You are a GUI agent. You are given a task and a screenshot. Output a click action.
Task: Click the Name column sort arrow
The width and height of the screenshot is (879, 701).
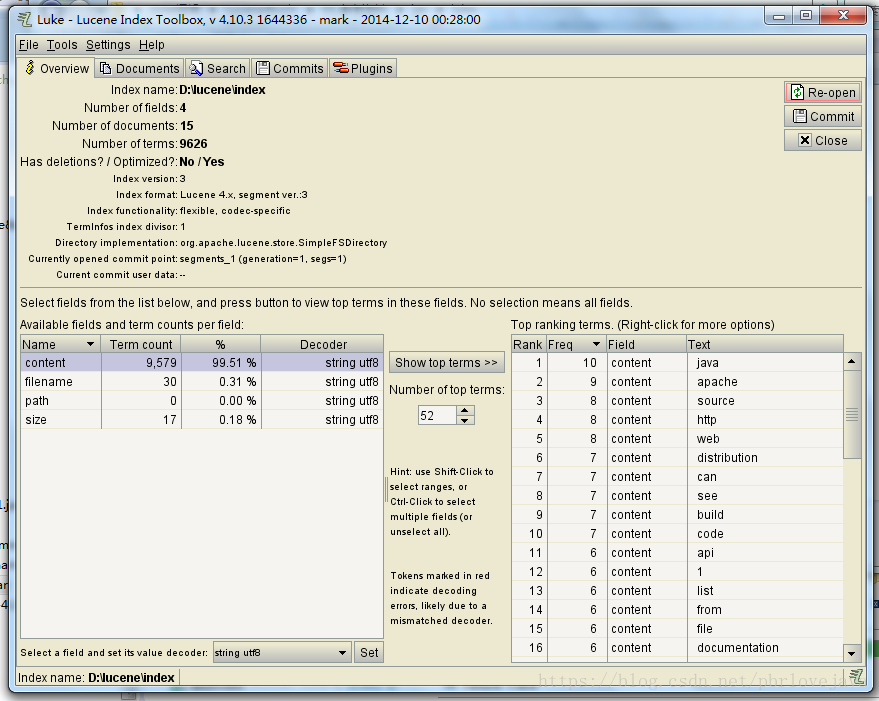point(90,344)
